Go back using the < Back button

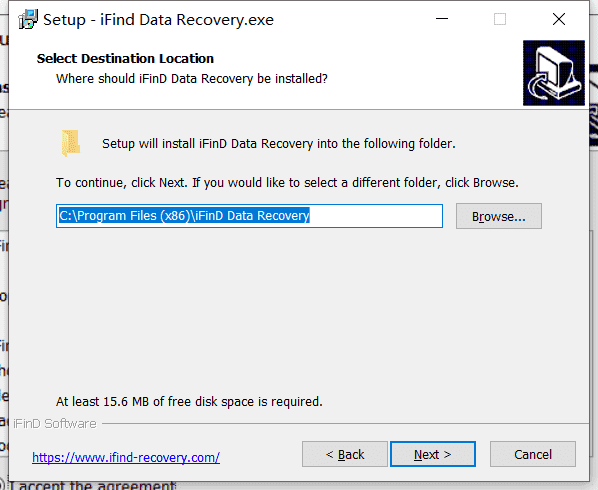345,454
